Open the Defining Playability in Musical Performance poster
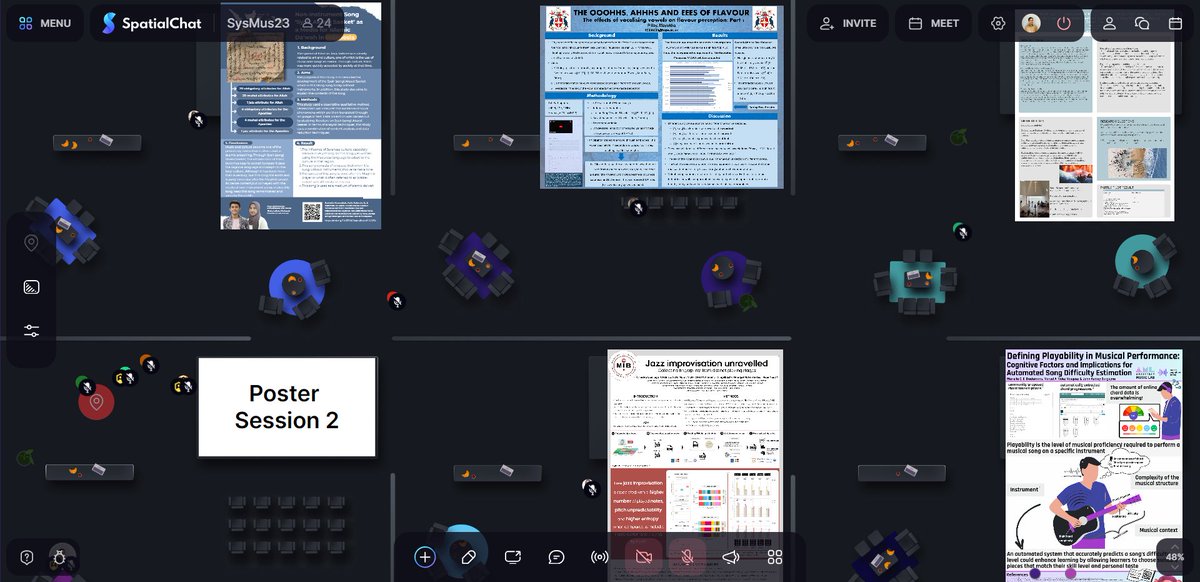Image resolution: width=1200 pixels, height=582 pixels. 1094,465
